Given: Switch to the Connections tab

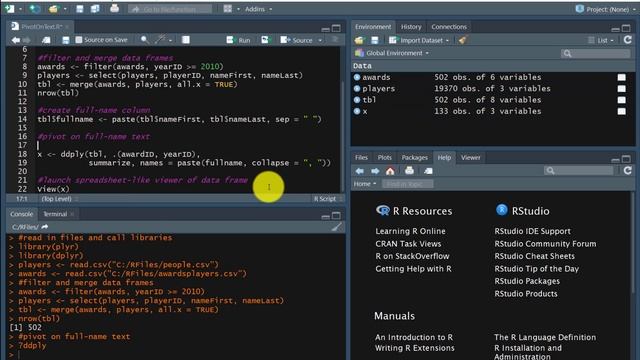Looking at the screenshot, I should coord(449,27).
